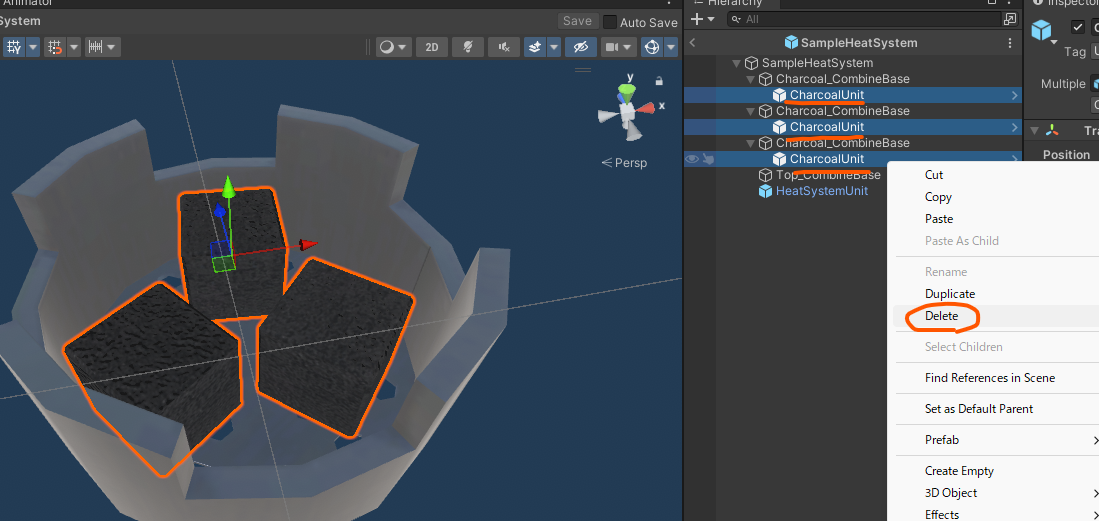This screenshot has width=1099, height=521.
Task: Collapse the SampleHeatSystem root node
Action: (736, 63)
